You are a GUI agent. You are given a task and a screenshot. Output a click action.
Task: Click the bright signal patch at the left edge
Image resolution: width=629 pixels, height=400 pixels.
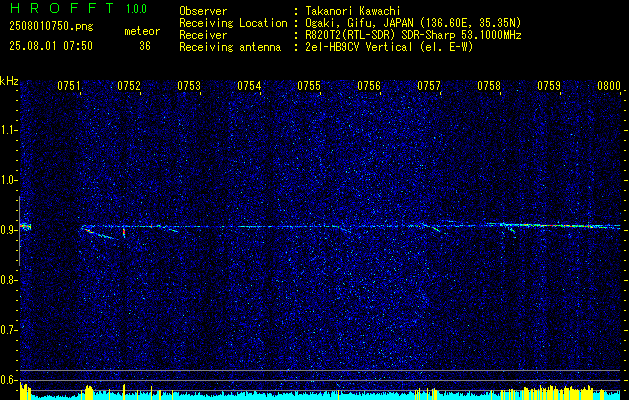point(25,227)
